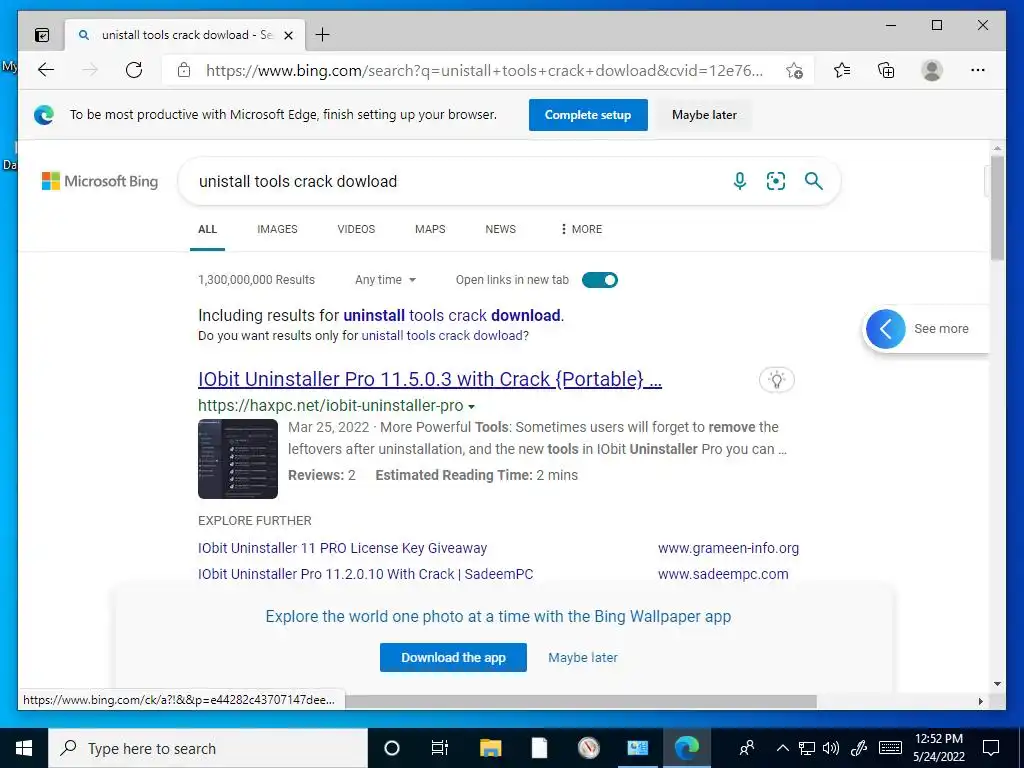Click the scroll right arrow
The height and width of the screenshot is (768, 1024).
980,701
